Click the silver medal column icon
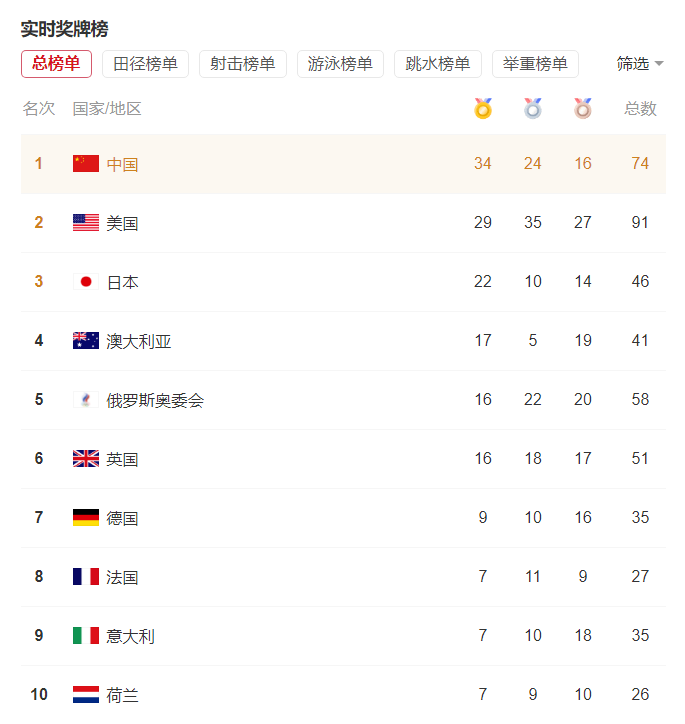The image size is (685, 724). coord(533,108)
